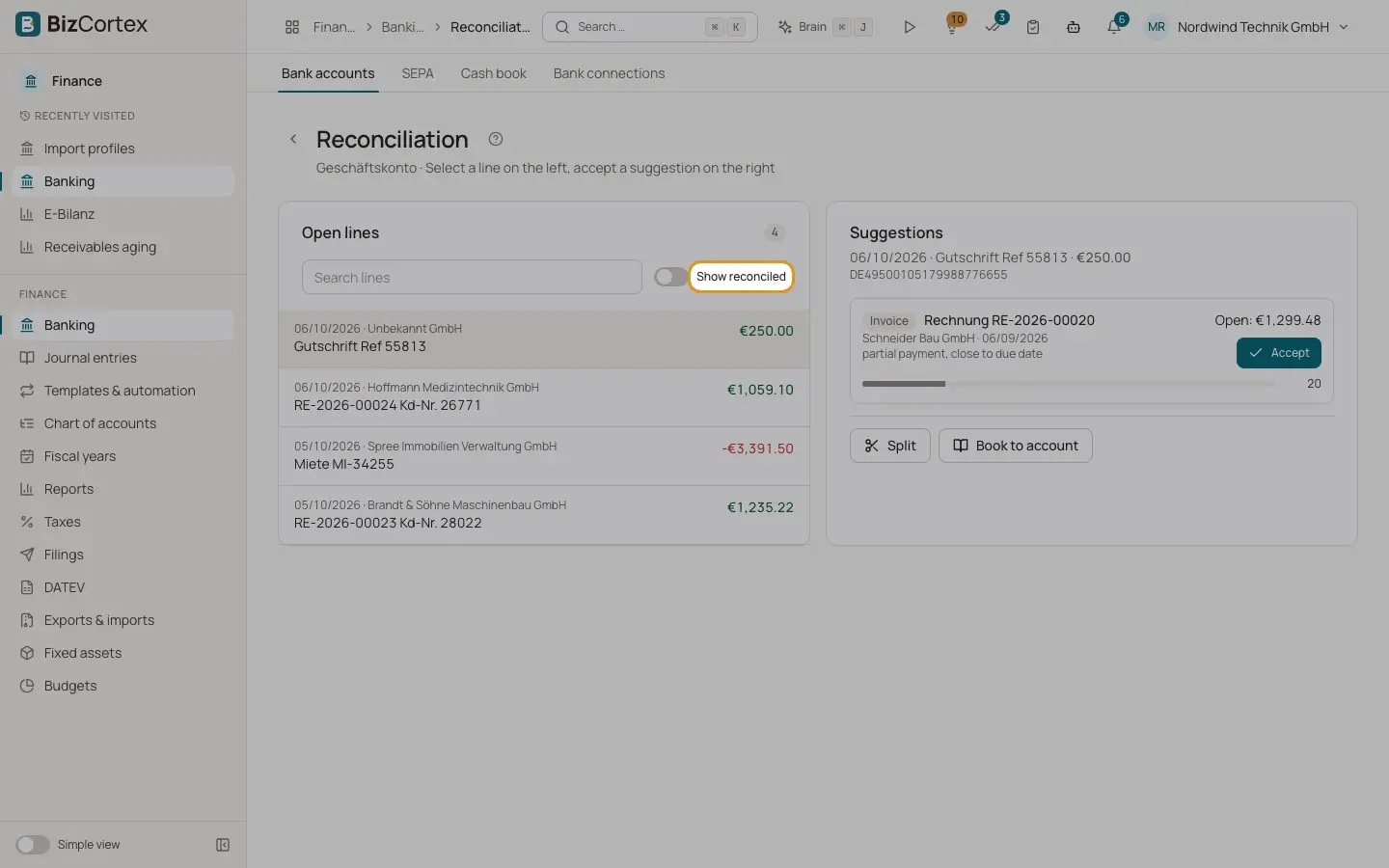Select the Bank accounts tab
This screenshot has height=868, width=1389.
point(328,73)
